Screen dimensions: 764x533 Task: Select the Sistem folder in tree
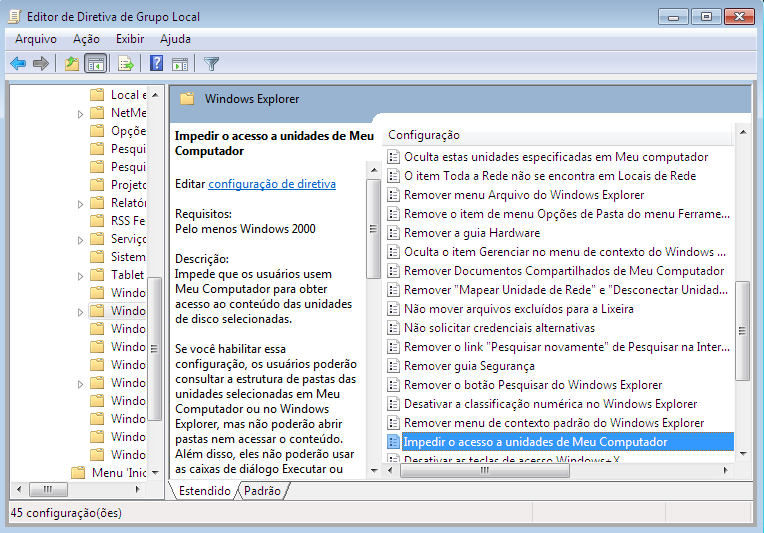(128, 257)
